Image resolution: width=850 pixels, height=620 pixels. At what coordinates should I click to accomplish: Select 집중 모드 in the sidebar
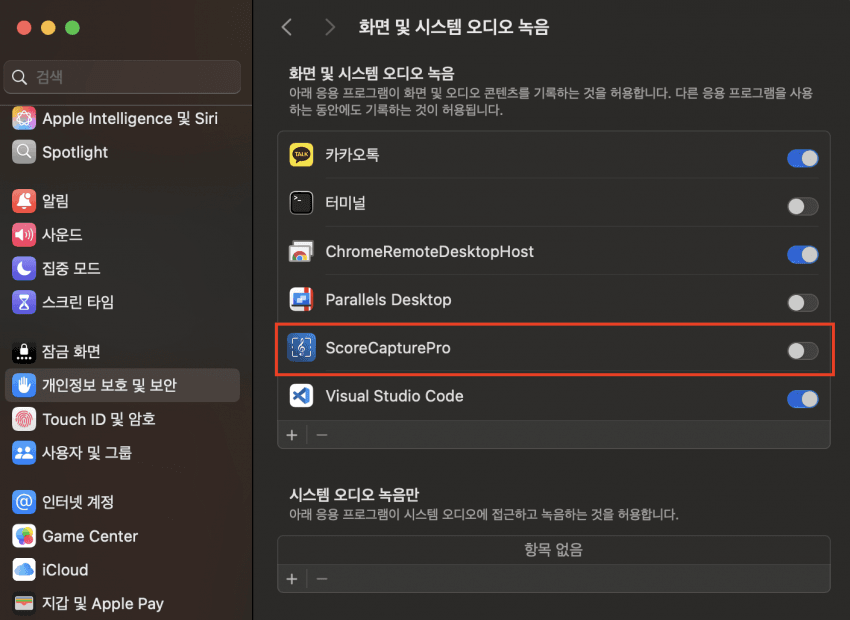click(x=70, y=268)
